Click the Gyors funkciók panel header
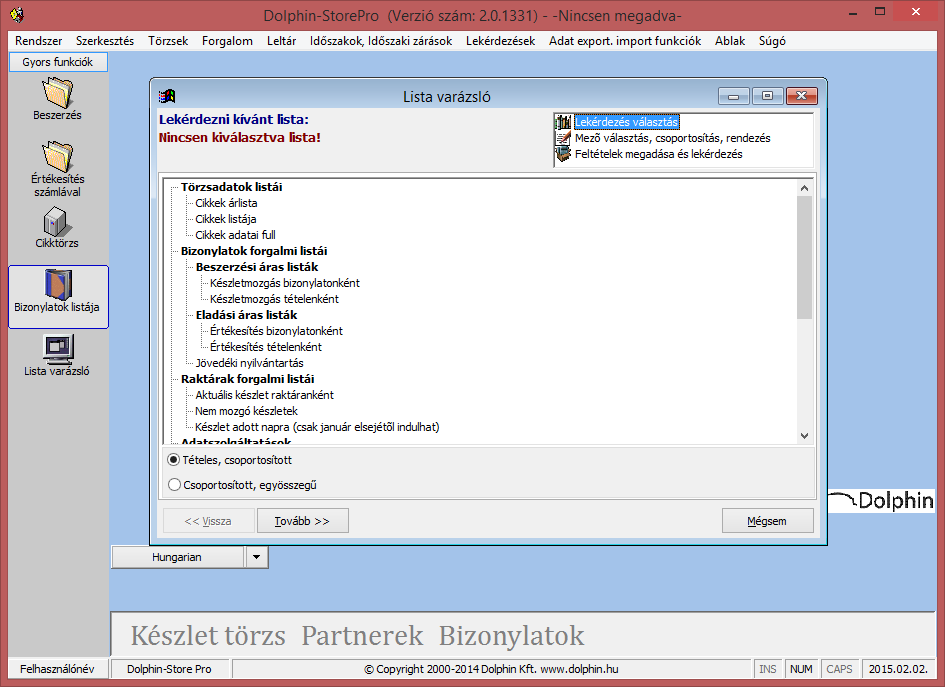The image size is (945, 687). 58,62
